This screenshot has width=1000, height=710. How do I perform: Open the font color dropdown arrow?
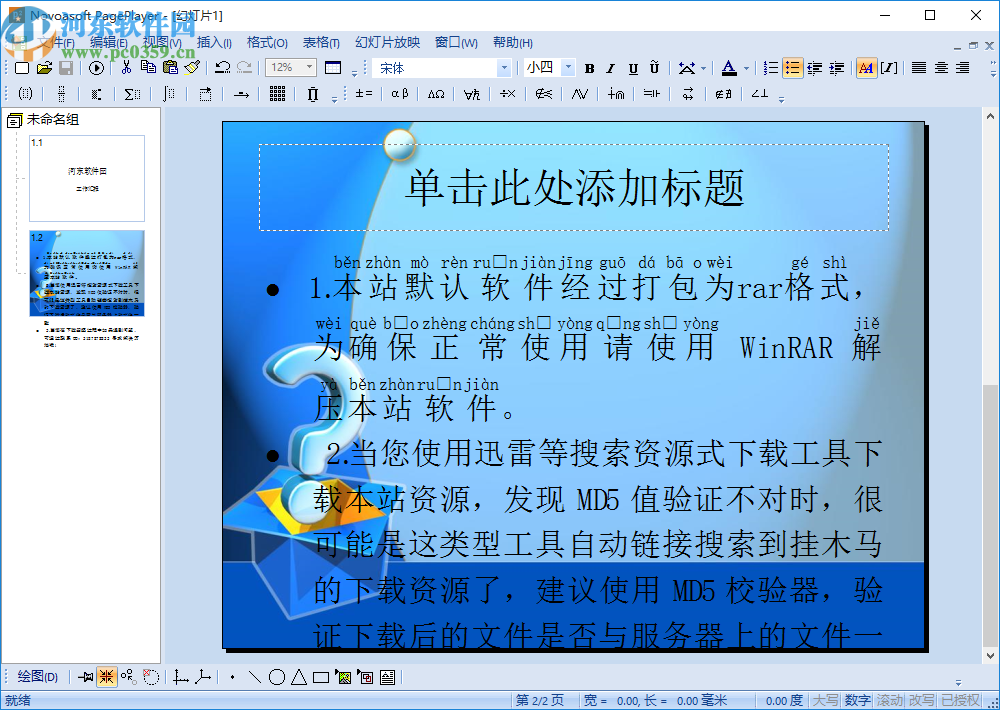point(744,68)
